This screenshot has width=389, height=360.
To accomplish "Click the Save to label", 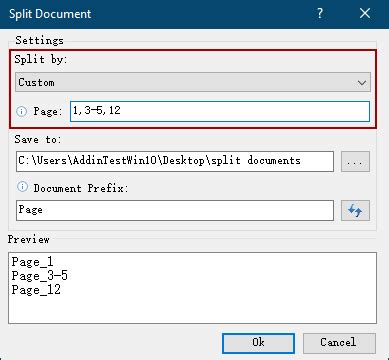I will pos(38,139).
